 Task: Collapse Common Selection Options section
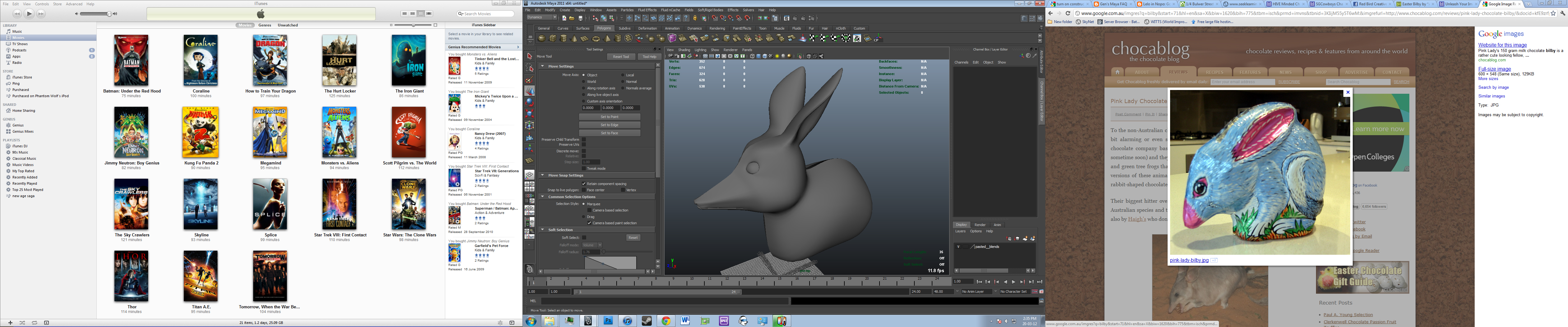coord(542,197)
